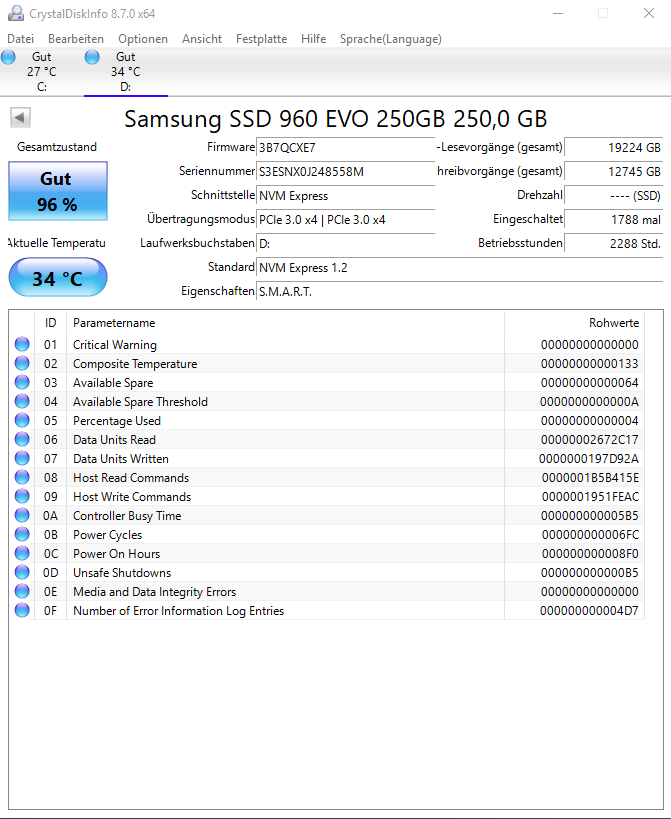Click the ID column header
This screenshot has width=671, height=819.
(x=50, y=323)
